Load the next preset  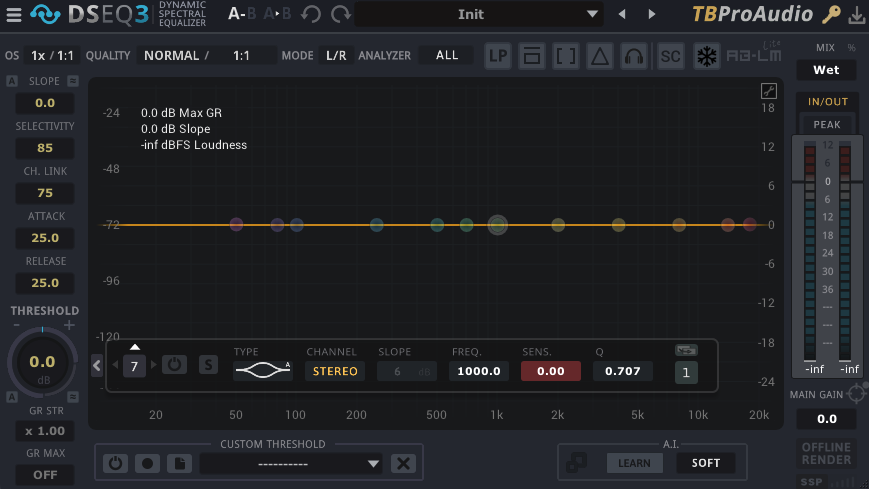tap(652, 14)
